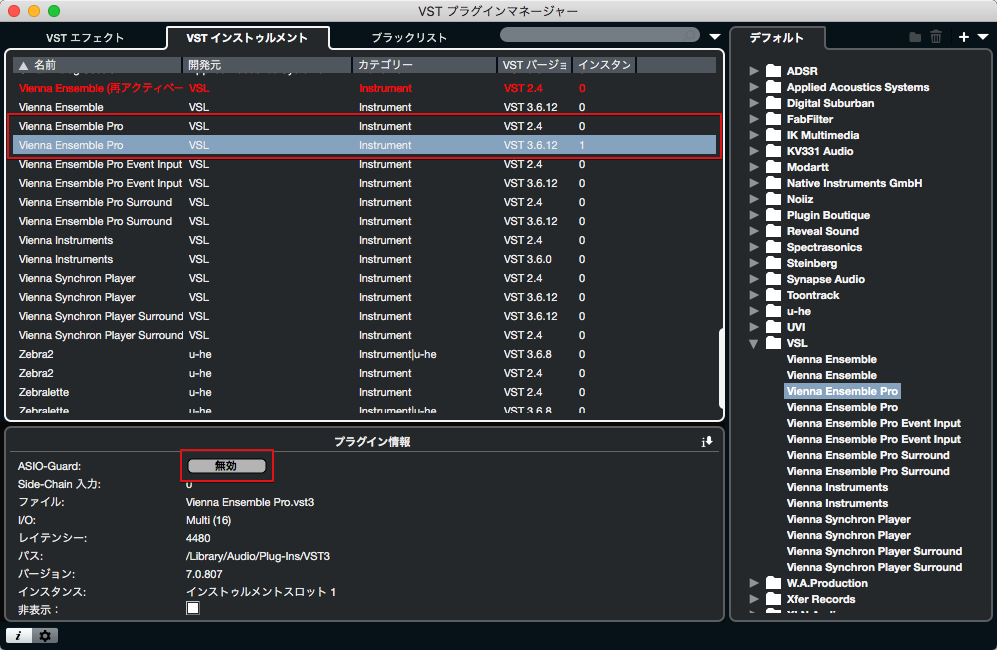997x650 pixels.
Task: Select the デフォルト collection tab
Action: point(776,38)
